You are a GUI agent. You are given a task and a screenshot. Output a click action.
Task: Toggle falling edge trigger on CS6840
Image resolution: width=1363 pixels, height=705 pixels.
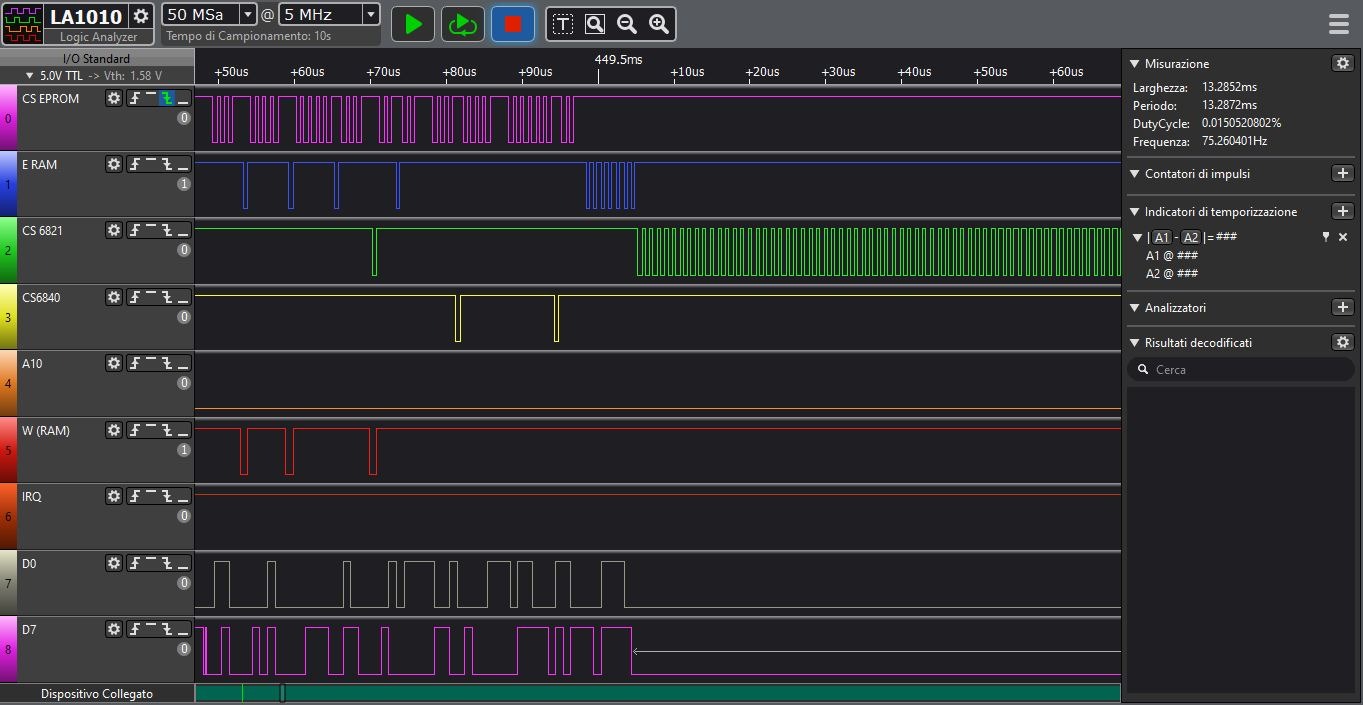tap(167, 297)
